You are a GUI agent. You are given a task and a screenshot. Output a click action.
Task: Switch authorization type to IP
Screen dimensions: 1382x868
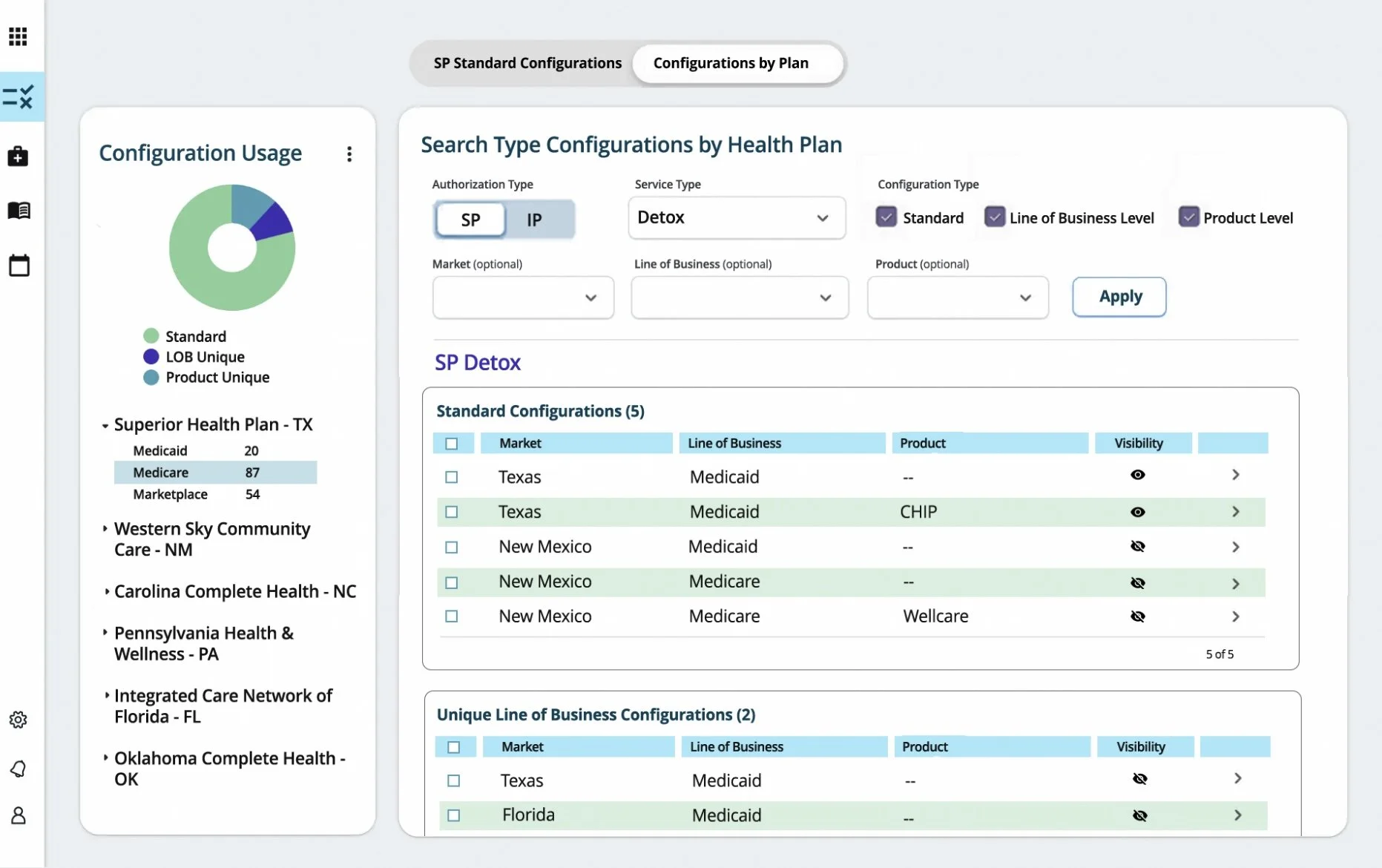click(534, 220)
